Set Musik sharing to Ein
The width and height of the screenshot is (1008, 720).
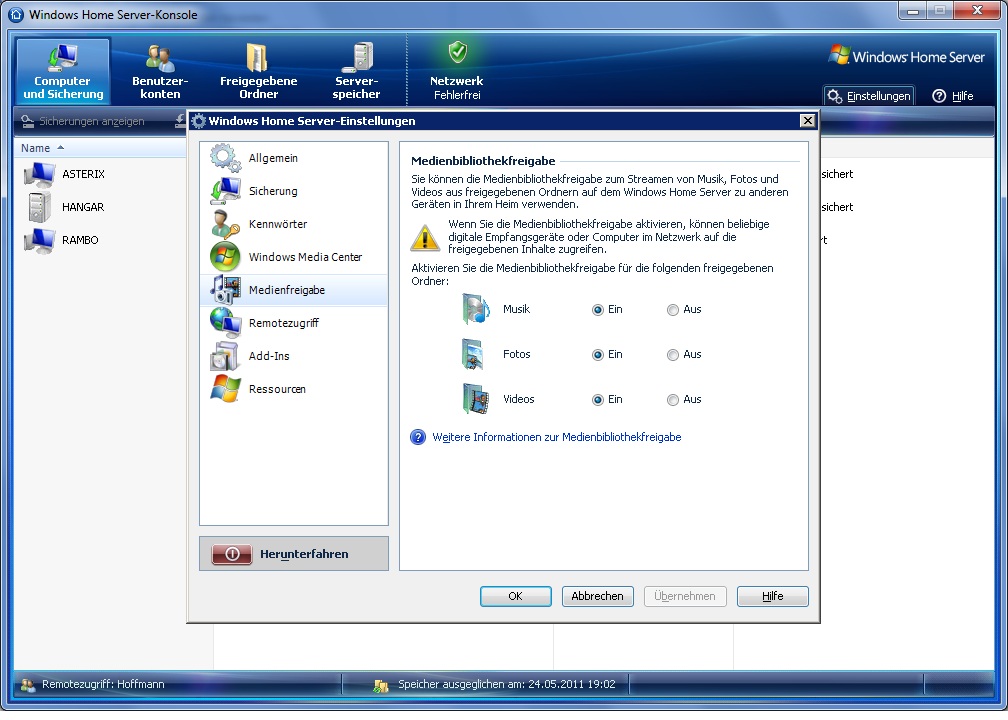coord(598,310)
